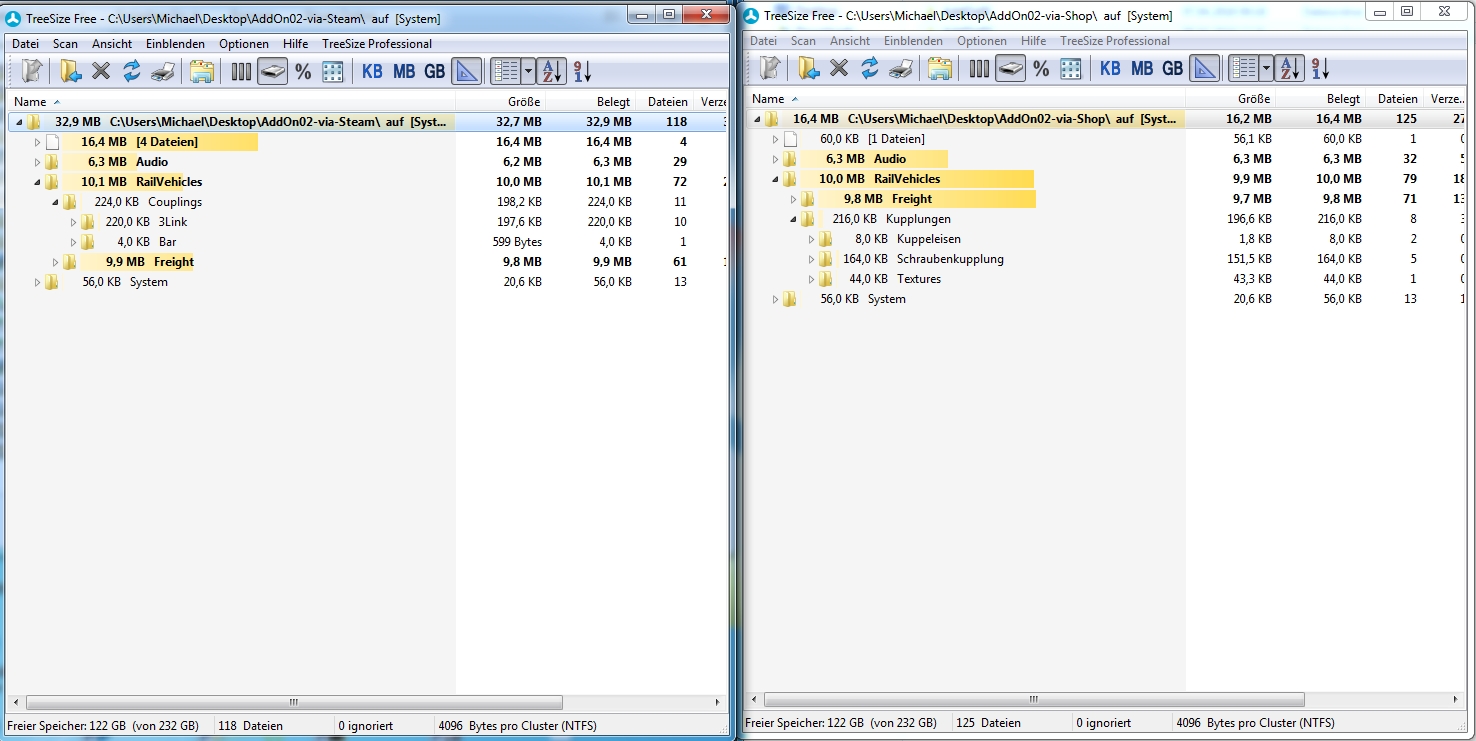This screenshot has width=1476, height=741.
Task: Expand the Freight folder in via-Steam tree
Action: (x=56, y=262)
